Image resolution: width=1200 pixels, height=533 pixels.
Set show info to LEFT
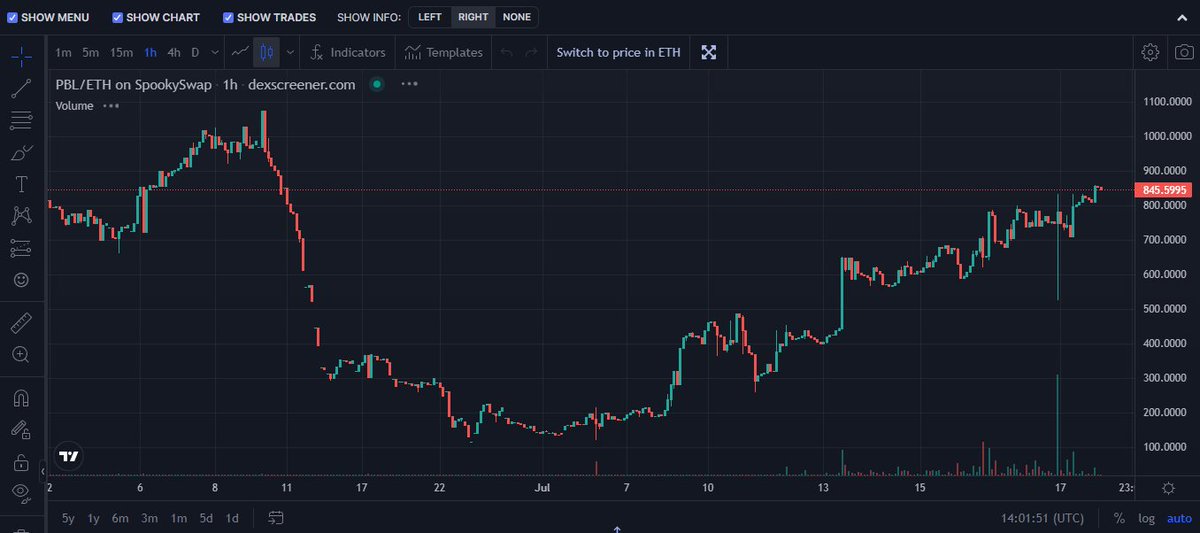tap(430, 17)
